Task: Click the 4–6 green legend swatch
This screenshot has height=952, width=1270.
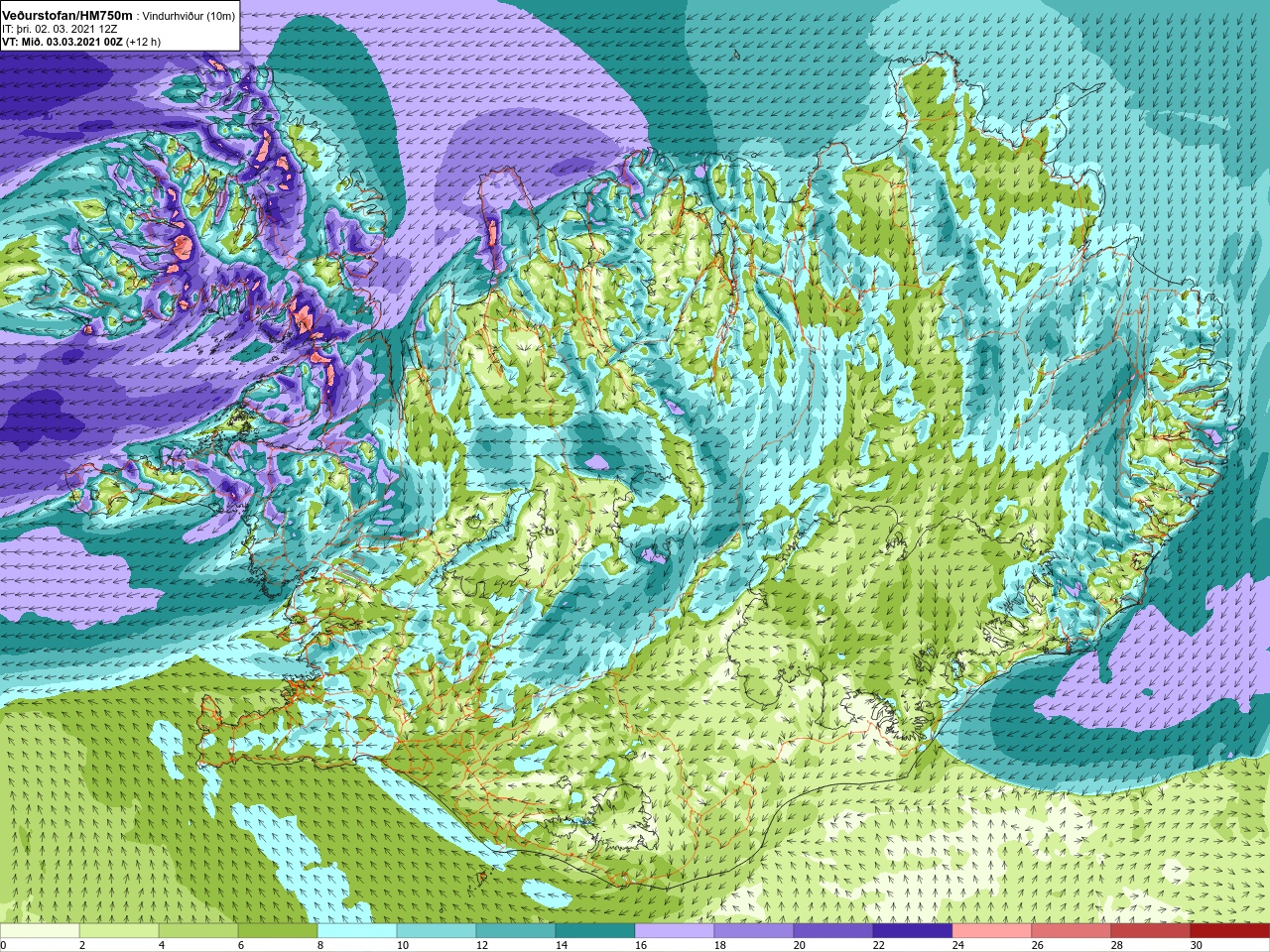Action: coord(198,931)
